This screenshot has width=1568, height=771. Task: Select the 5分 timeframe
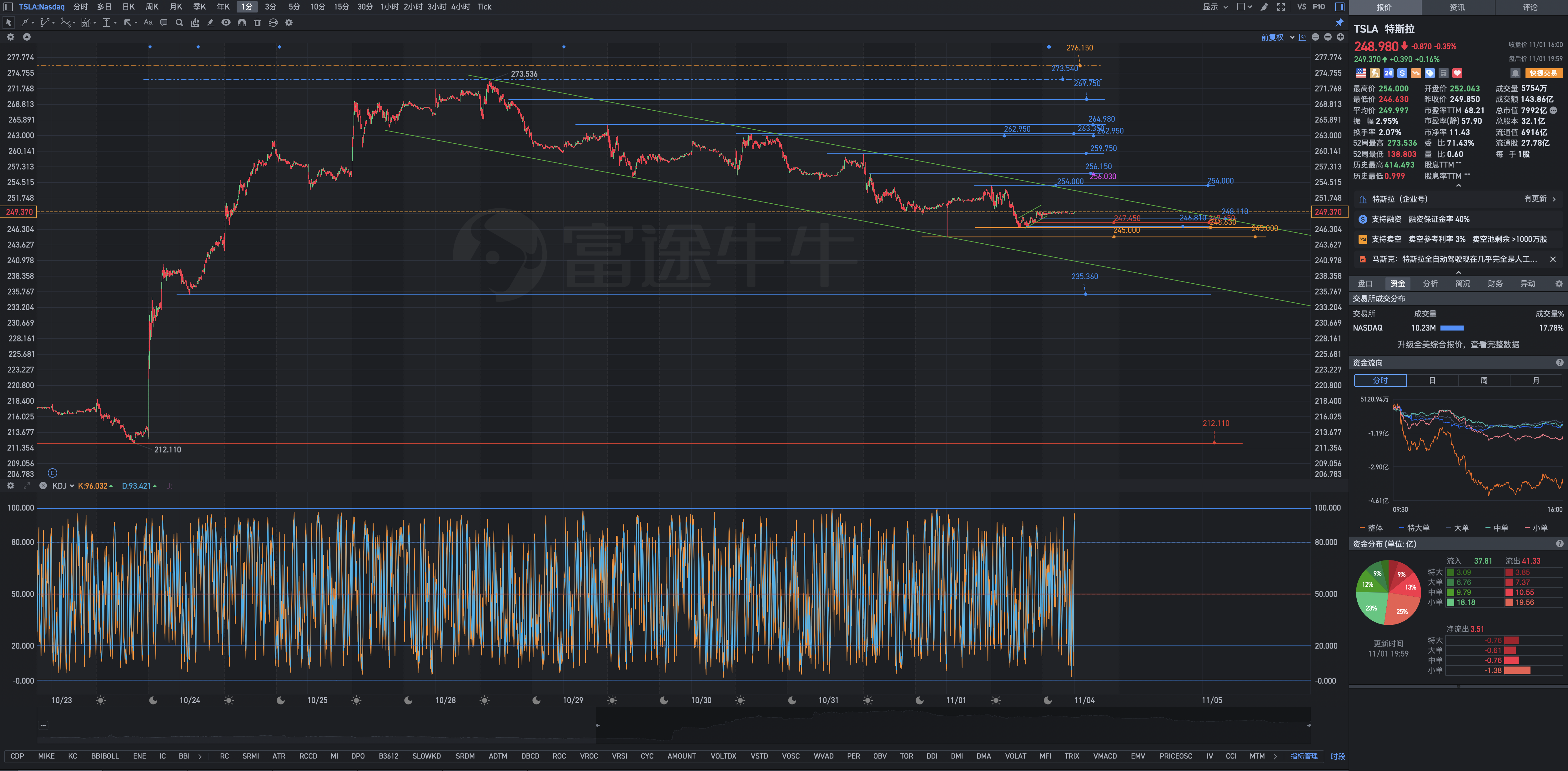pyautogui.click(x=294, y=7)
